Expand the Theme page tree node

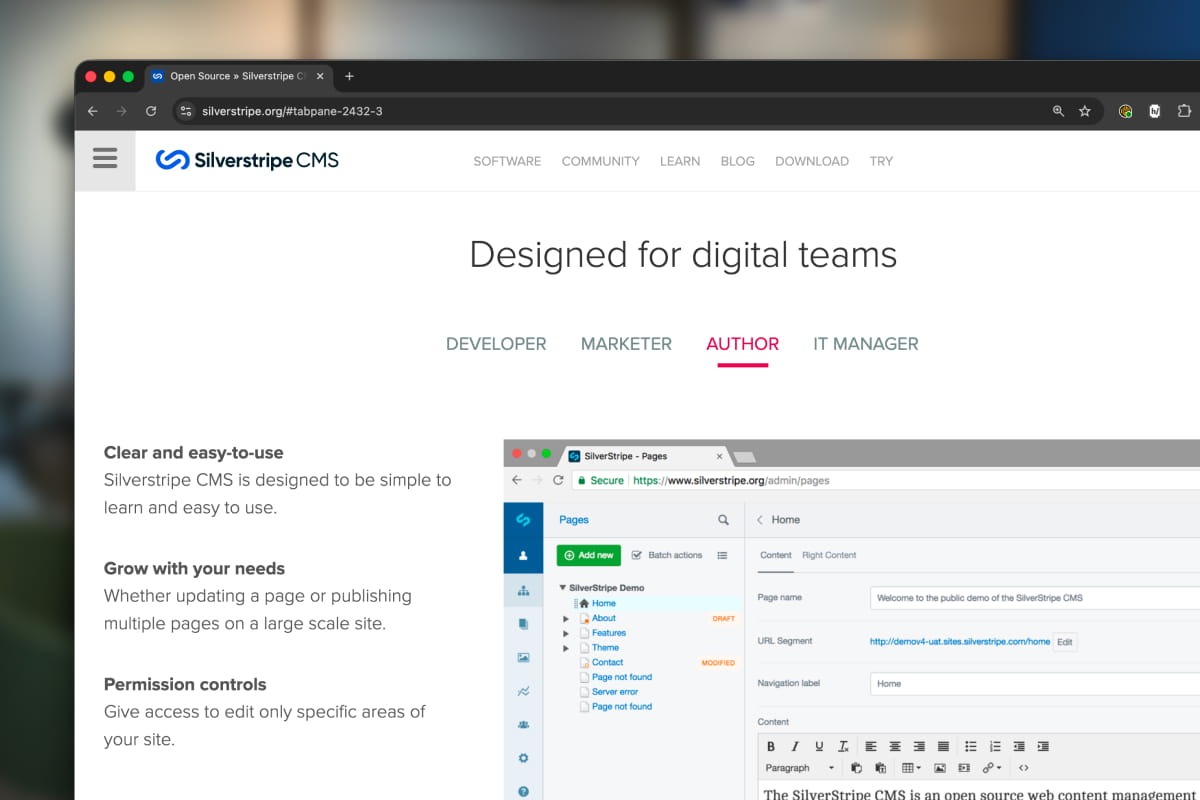click(x=566, y=648)
